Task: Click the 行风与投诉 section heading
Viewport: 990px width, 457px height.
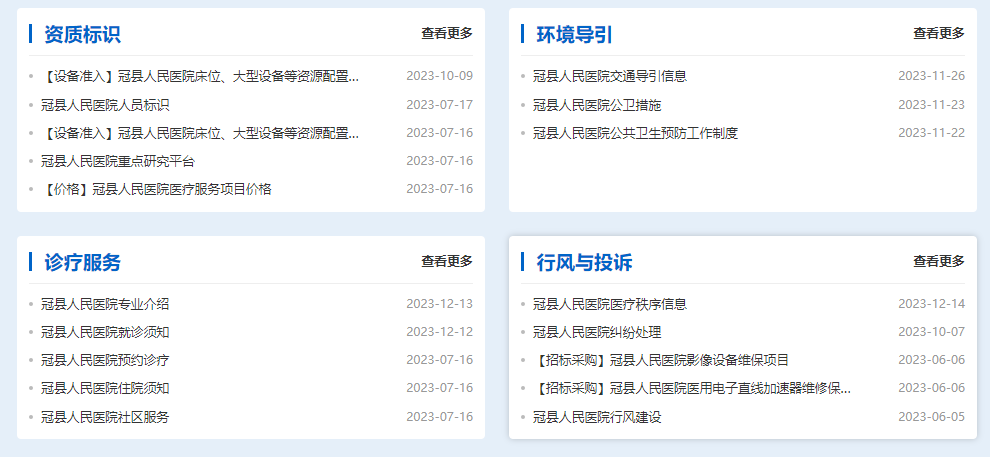Action: coord(584,262)
